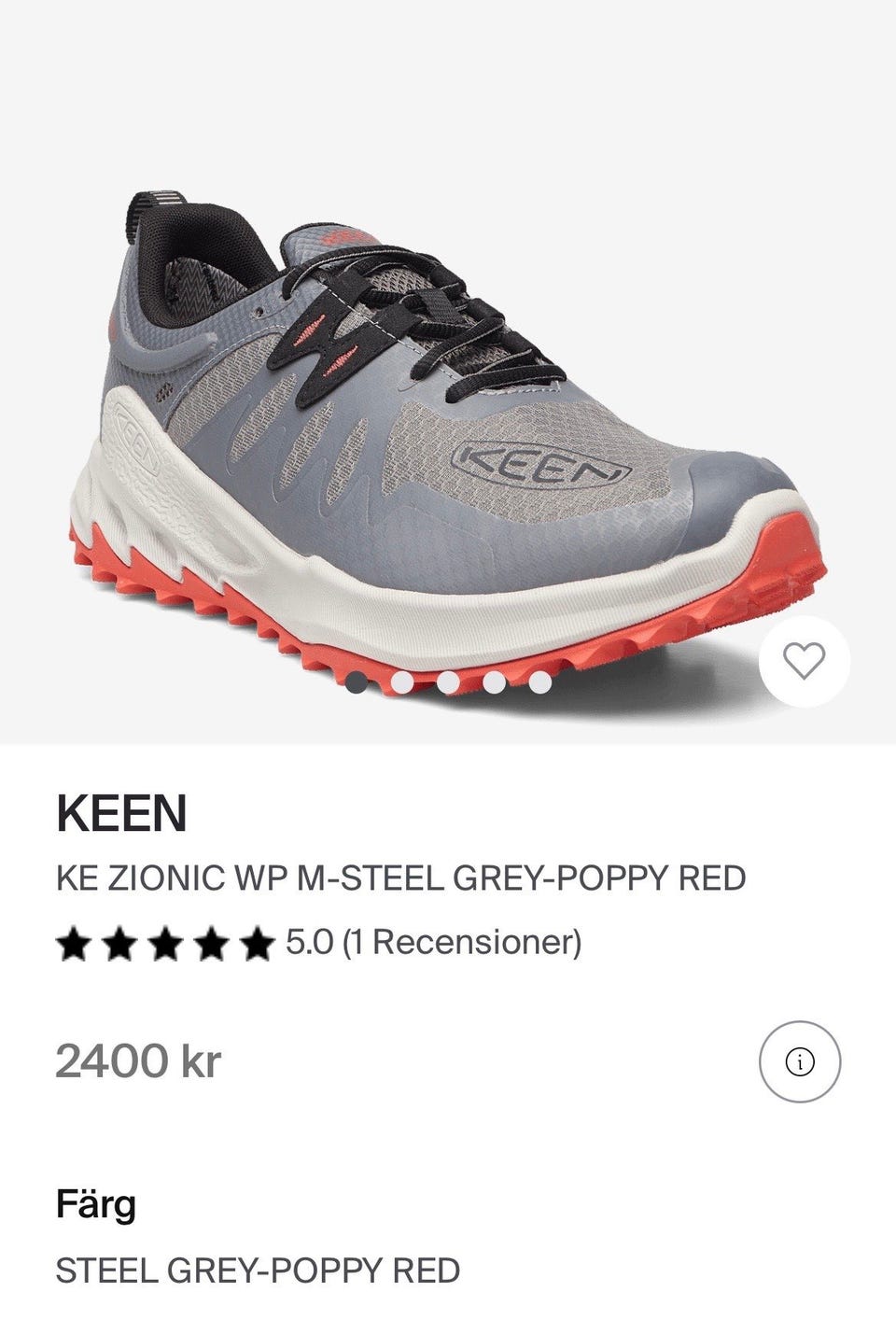
Task: Add shoe to favorites with heart icon
Action: tap(804, 661)
